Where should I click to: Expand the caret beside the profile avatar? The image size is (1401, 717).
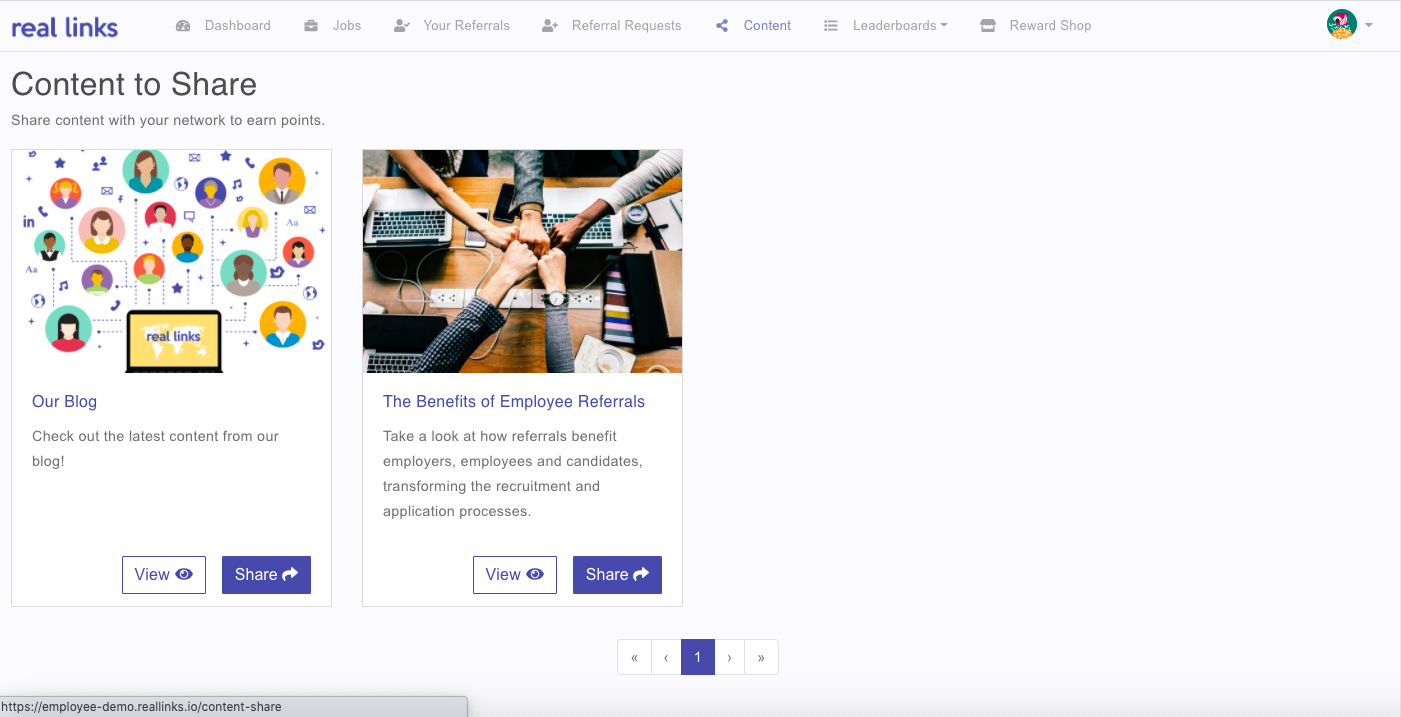(x=1369, y=26)
